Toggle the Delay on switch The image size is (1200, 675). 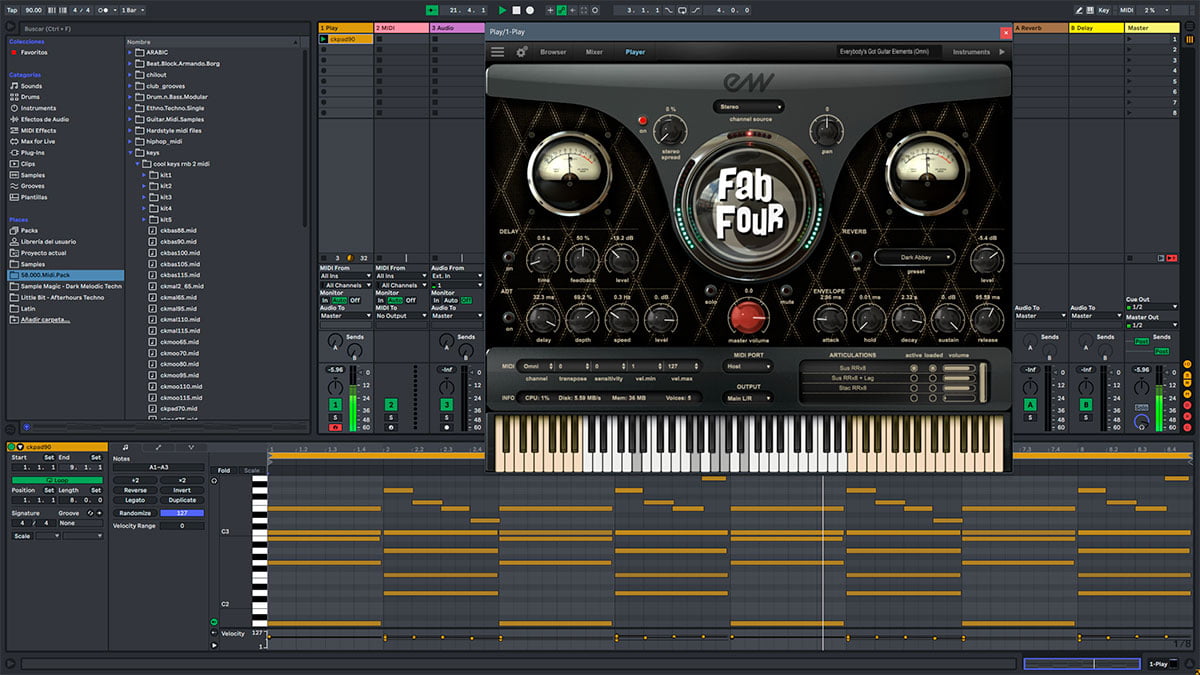tap(509, 259)
